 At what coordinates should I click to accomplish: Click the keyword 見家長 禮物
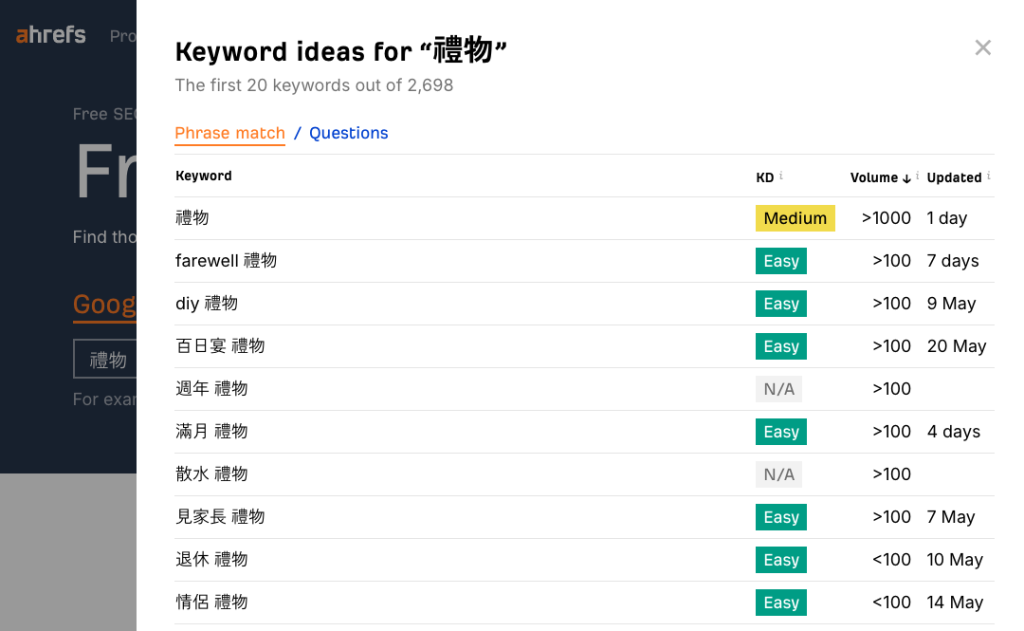(220, 517)
